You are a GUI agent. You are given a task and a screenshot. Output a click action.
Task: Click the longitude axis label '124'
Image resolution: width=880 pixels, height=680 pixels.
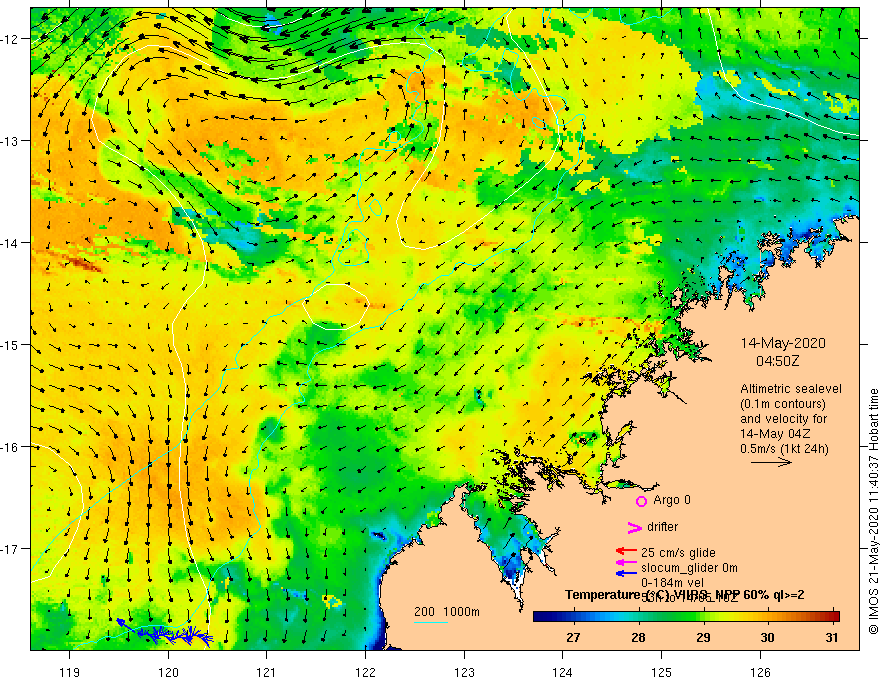coord(562,672)
